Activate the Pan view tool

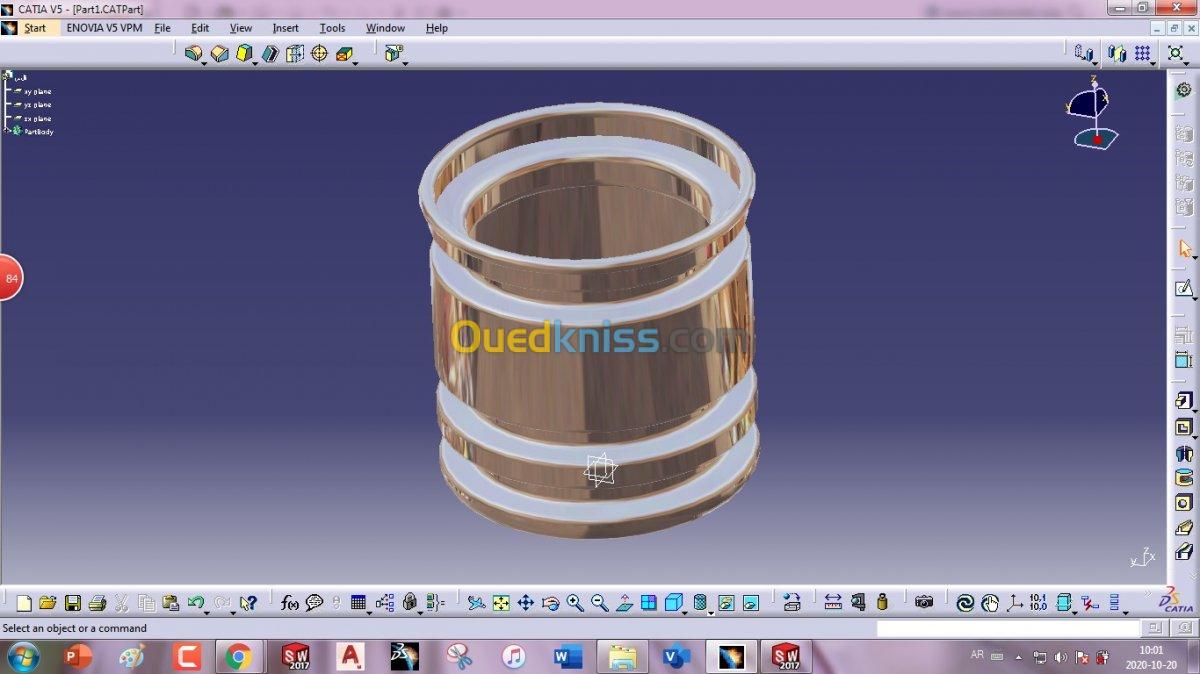526,603
